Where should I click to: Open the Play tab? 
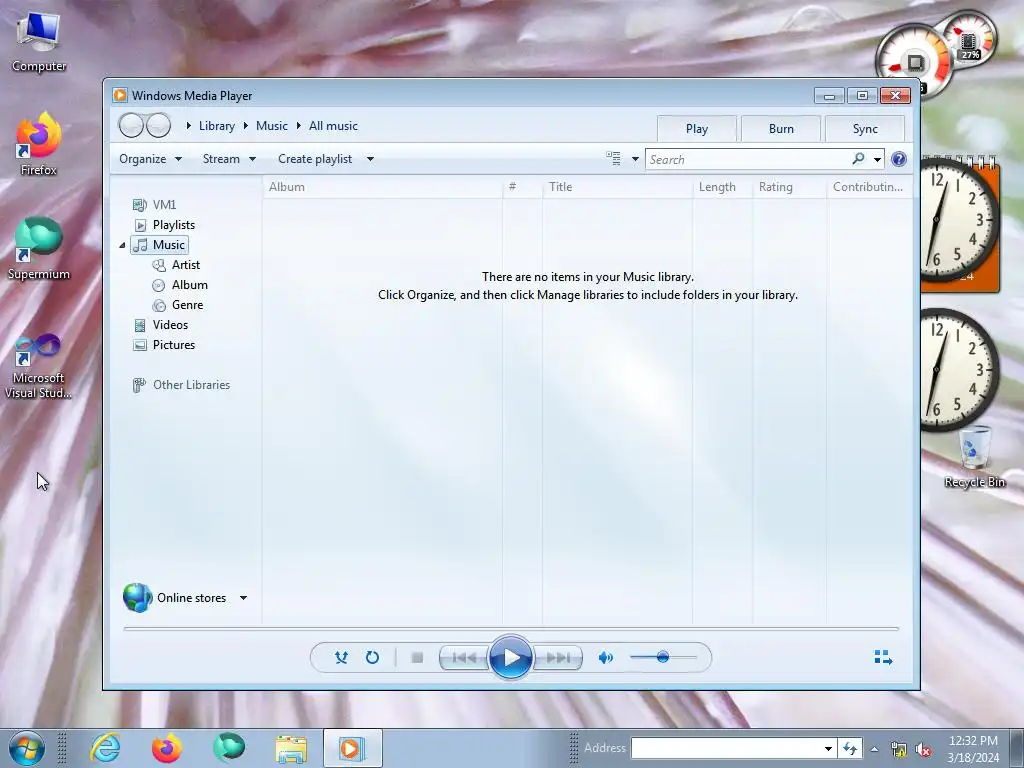click(x=697, y=129)
